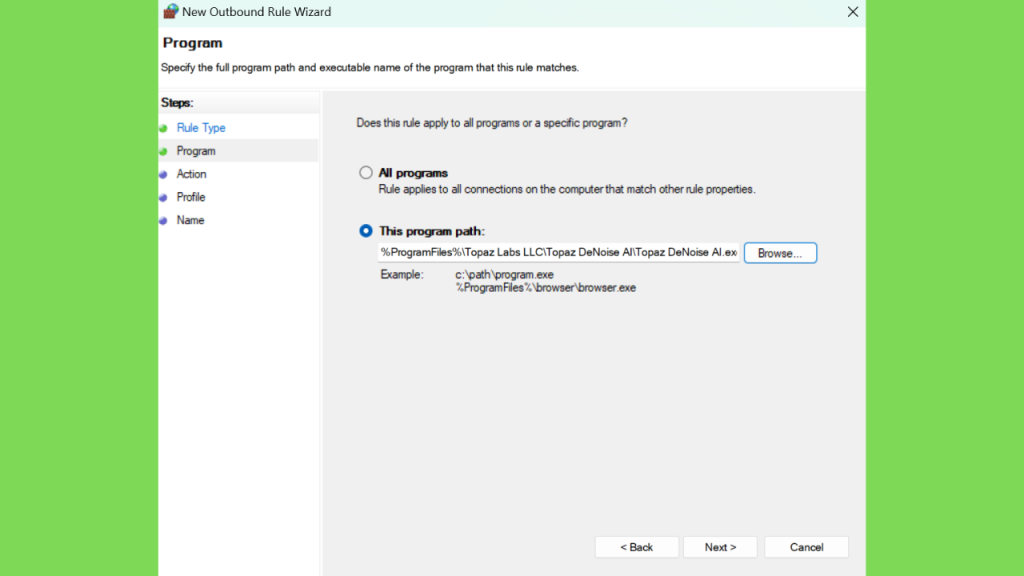Click the firewall wizard title bar icon
This screenshot has height=576, width=1024.
pyautogui.click(x=170, y=11)
